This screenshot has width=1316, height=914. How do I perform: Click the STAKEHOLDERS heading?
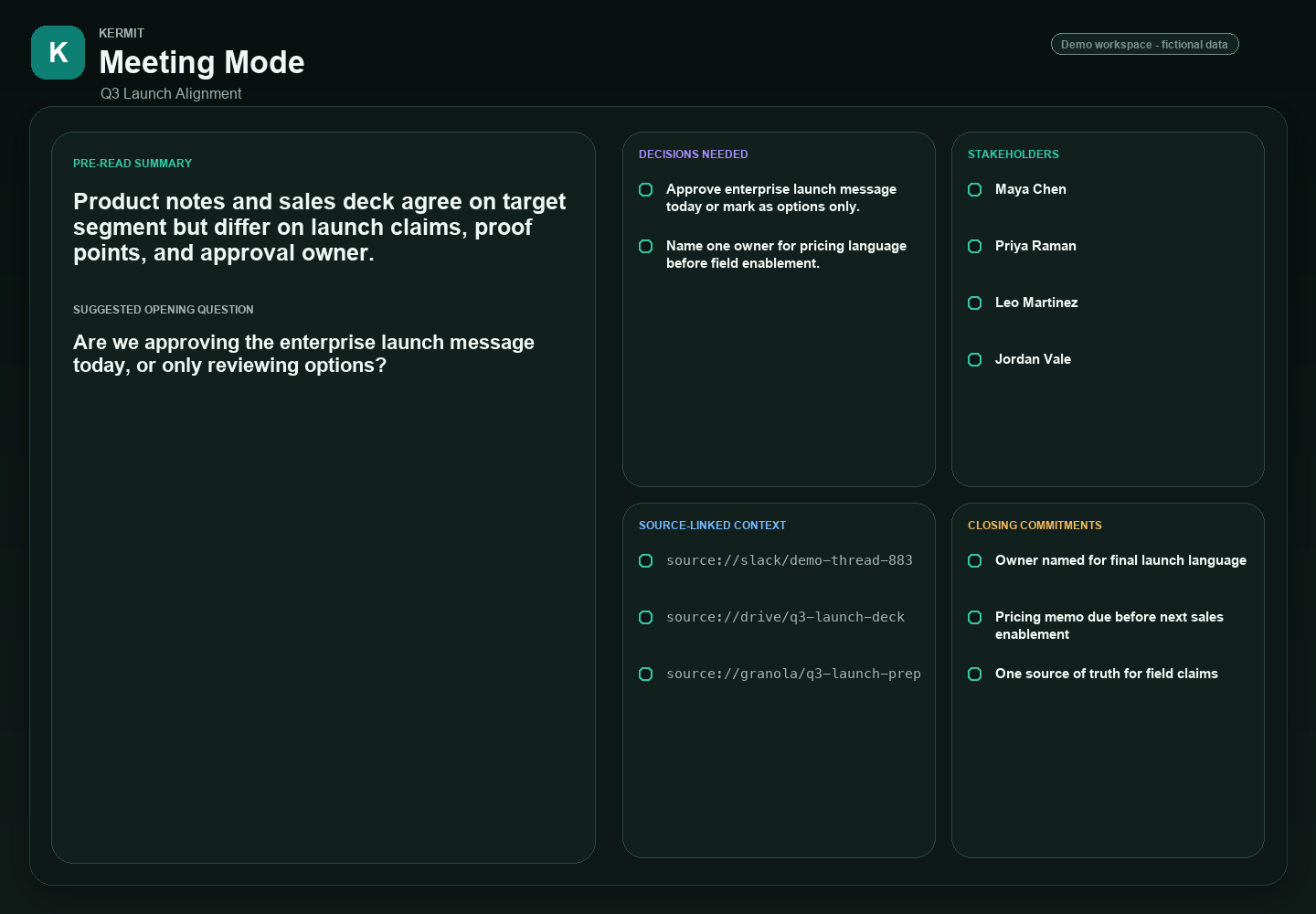[1014, 154]
